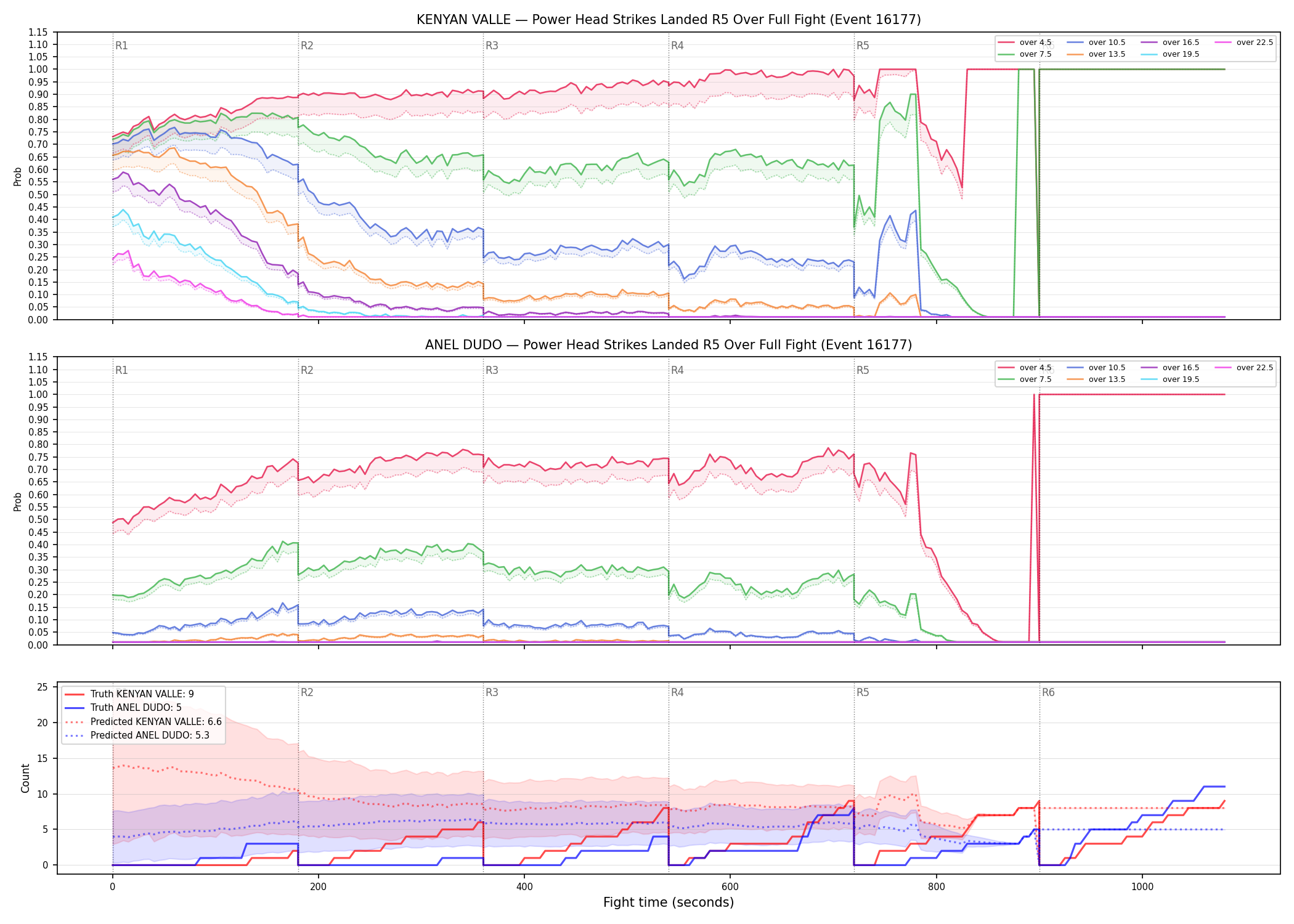Select 'over 22.5' legend entry in KENYAN VALLE chart
The width and height of the screenshot is (1294, 924).
pyautogui.click(x=1244, y=43)
